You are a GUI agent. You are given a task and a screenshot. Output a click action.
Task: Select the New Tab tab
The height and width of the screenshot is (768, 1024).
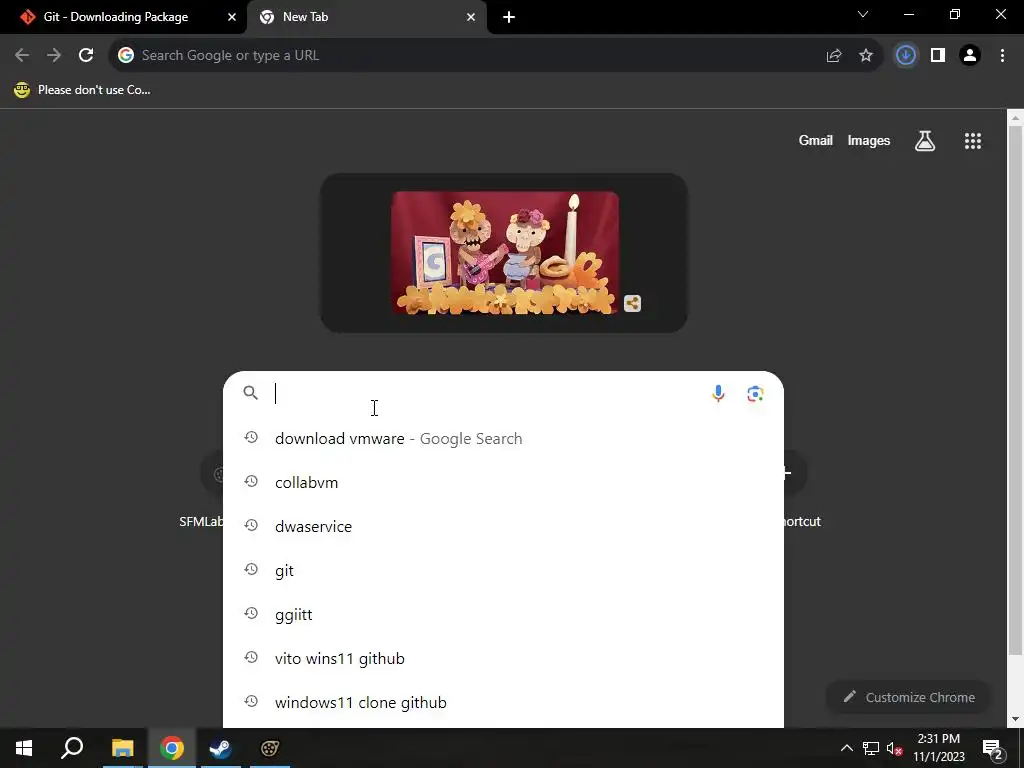[x=366, y=17]
